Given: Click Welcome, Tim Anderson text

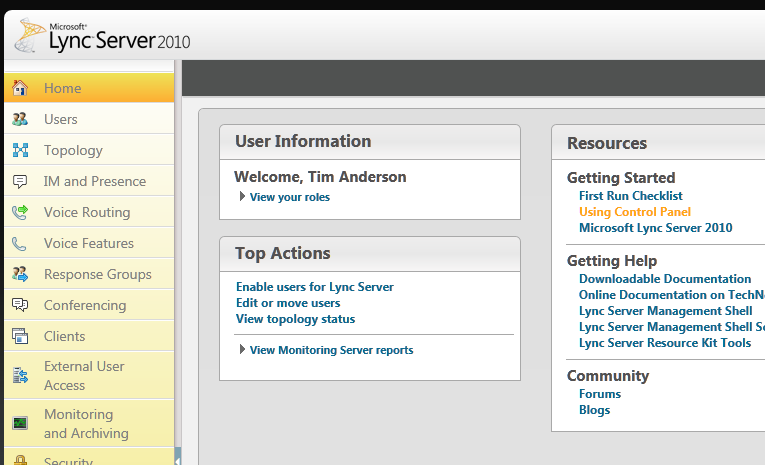Looking at the screenshot, I should pos(320,177).
